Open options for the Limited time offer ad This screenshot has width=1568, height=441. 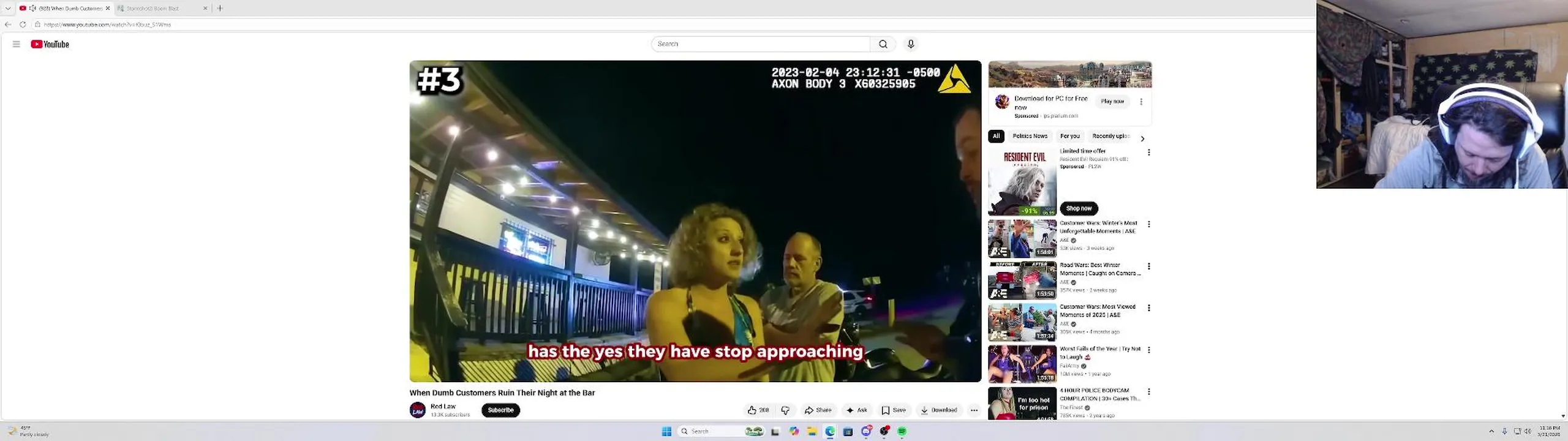[x=1149, y=152]
